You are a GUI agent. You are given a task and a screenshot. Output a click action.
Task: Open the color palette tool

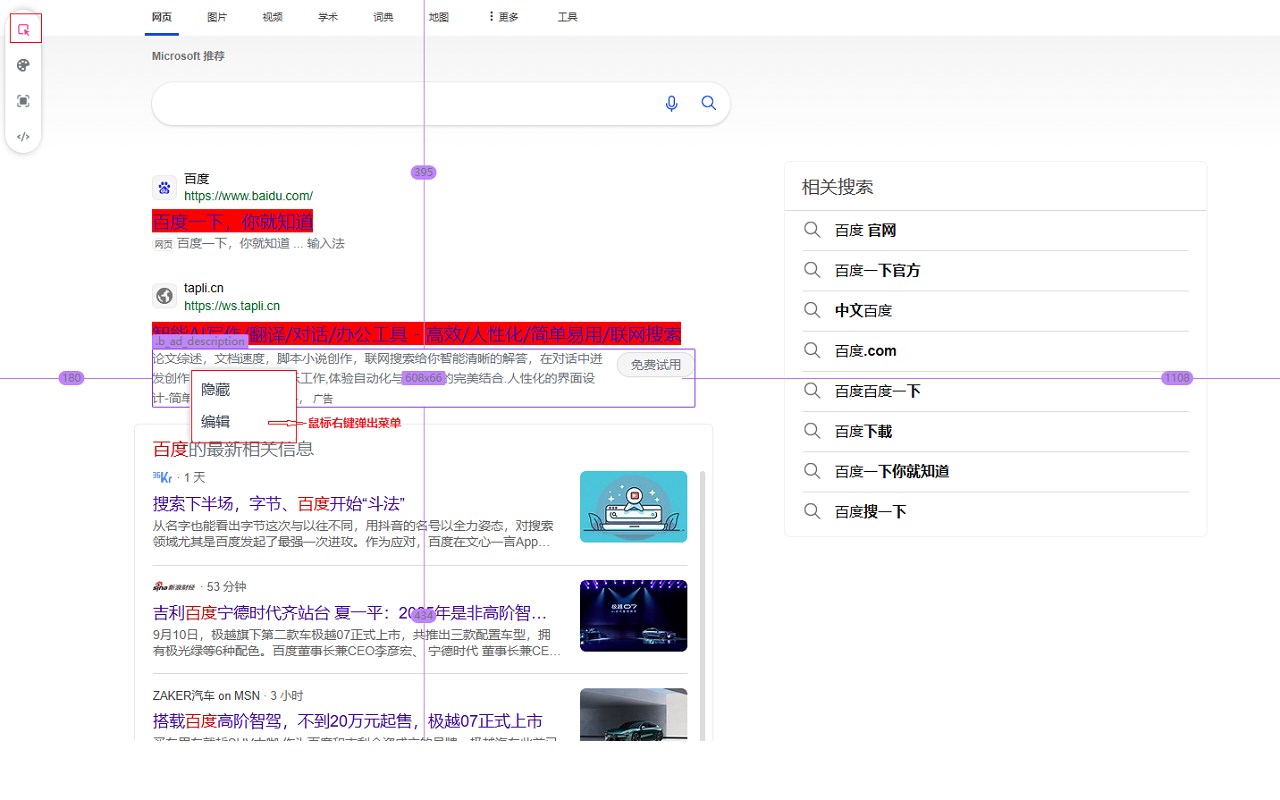24,65
